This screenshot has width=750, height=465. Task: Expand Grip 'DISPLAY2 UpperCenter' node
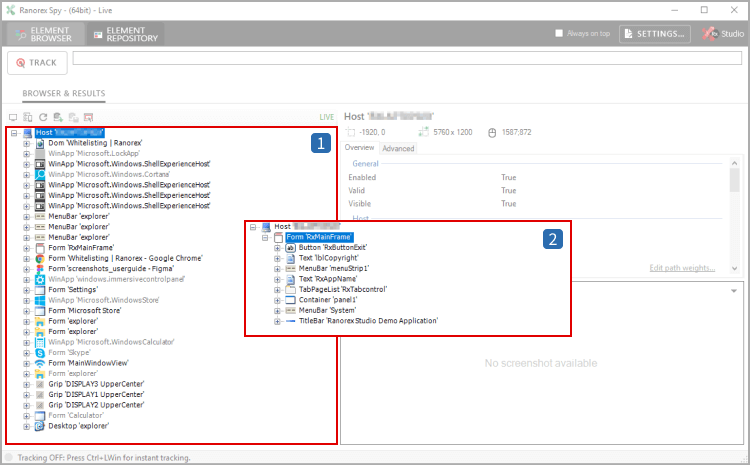coord(26,405)
